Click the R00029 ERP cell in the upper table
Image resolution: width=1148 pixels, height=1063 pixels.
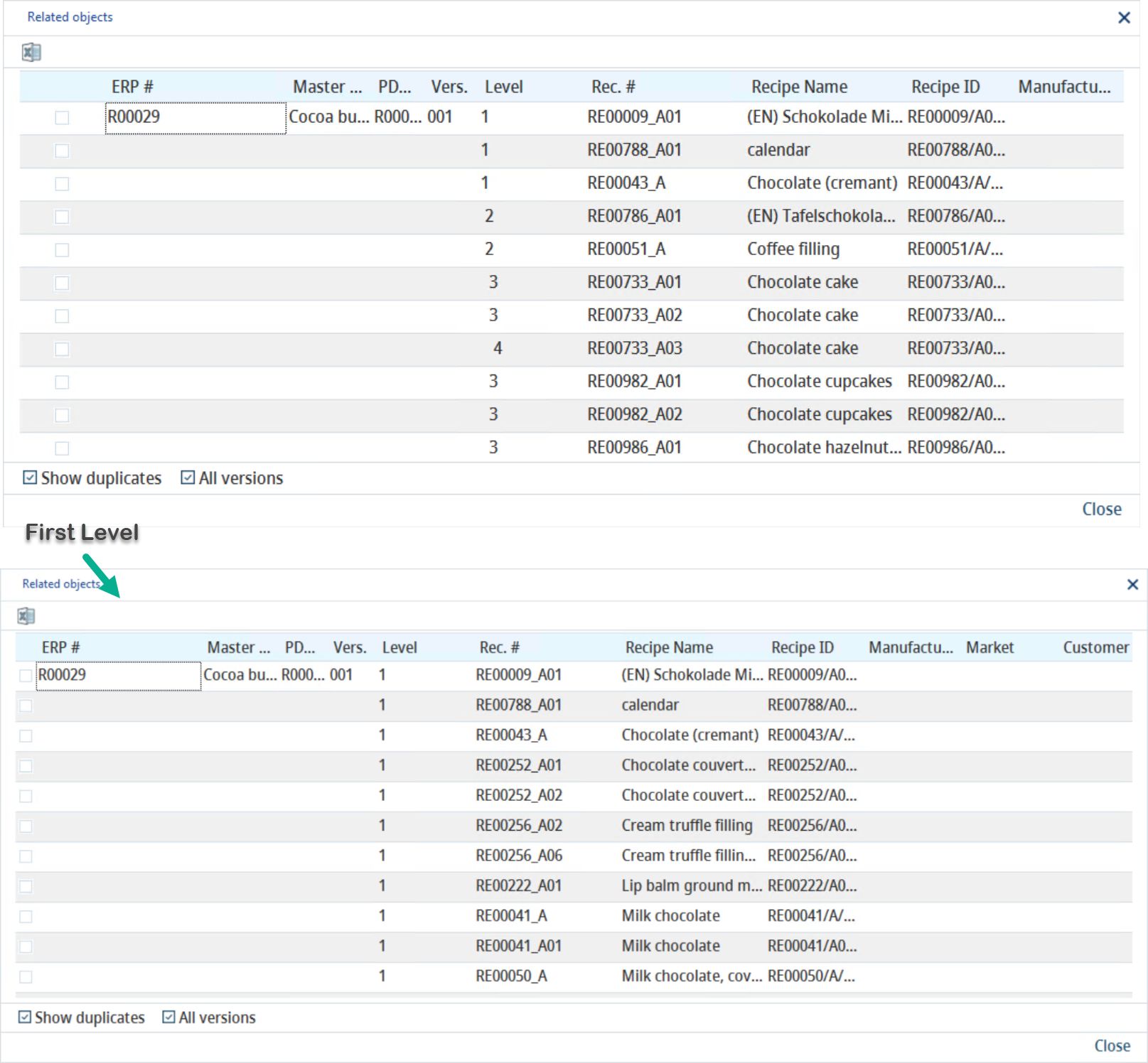tap(195, 118)
